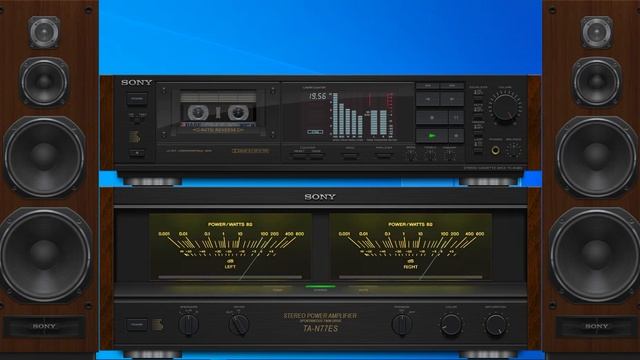Click the SONY badge on left speaker
The height and width of the screenshot is (360, 640).
[x=44, y=327]
